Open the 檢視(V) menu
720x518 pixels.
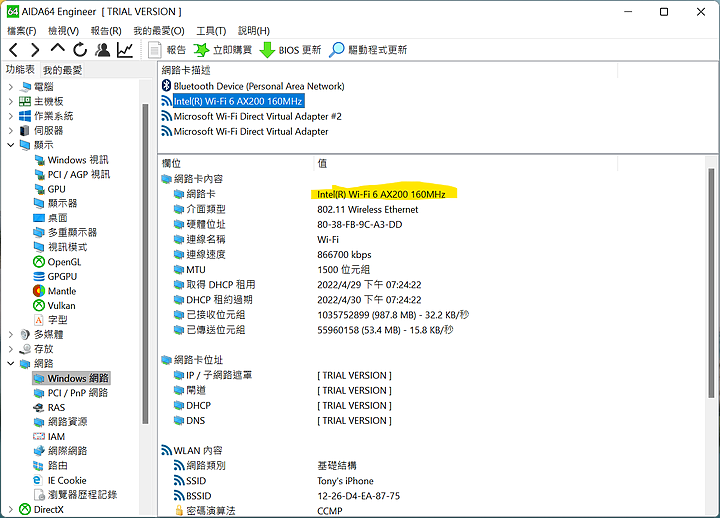[x=63, y=31]
